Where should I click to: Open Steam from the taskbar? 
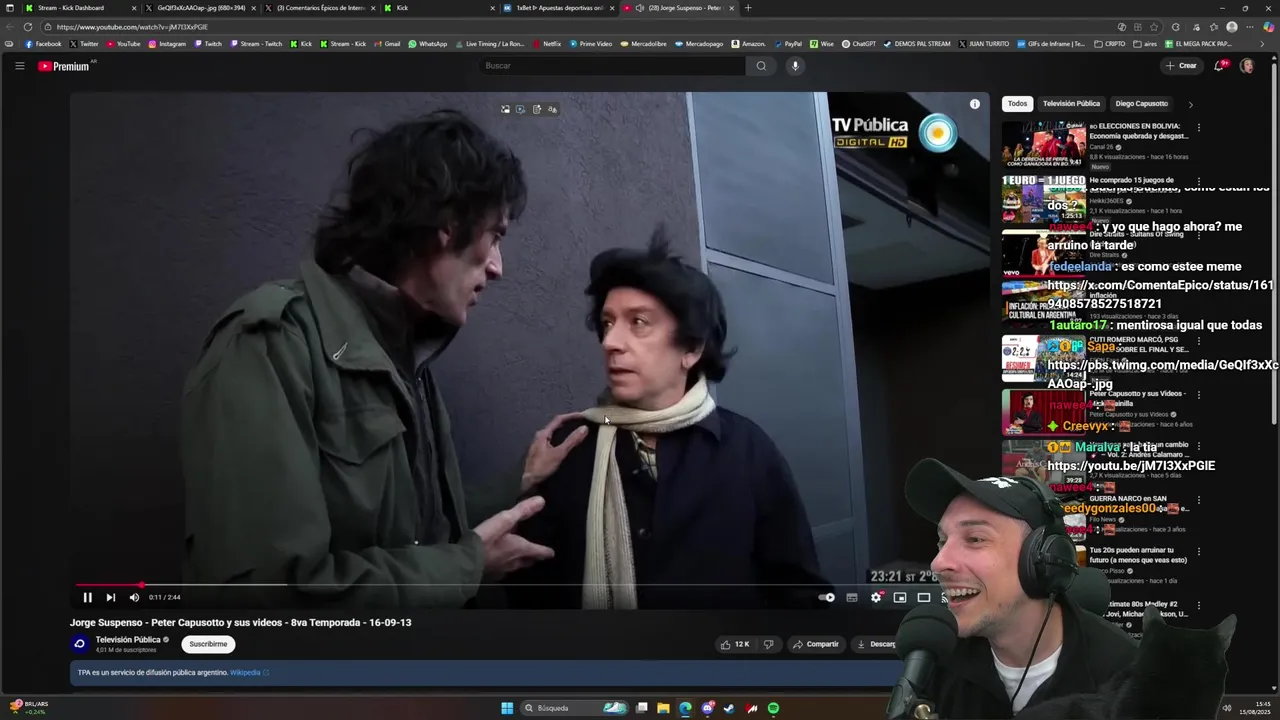pos(729,708)
